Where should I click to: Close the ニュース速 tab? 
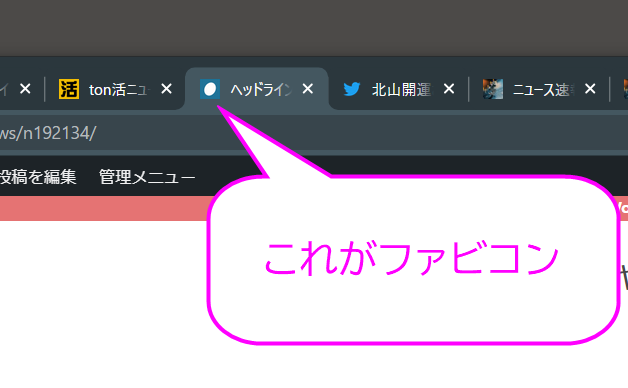point(590,89)
